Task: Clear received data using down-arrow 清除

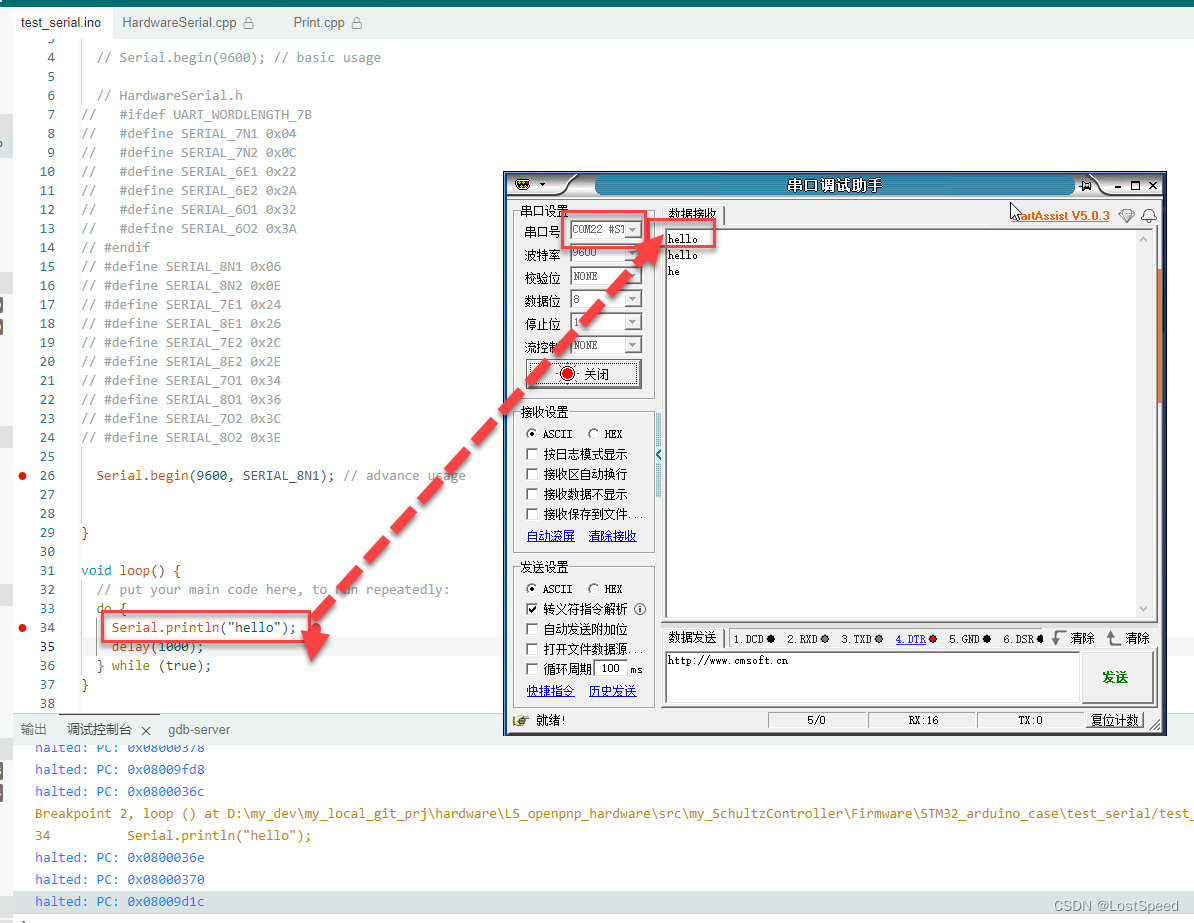Action: (1074, 638)
